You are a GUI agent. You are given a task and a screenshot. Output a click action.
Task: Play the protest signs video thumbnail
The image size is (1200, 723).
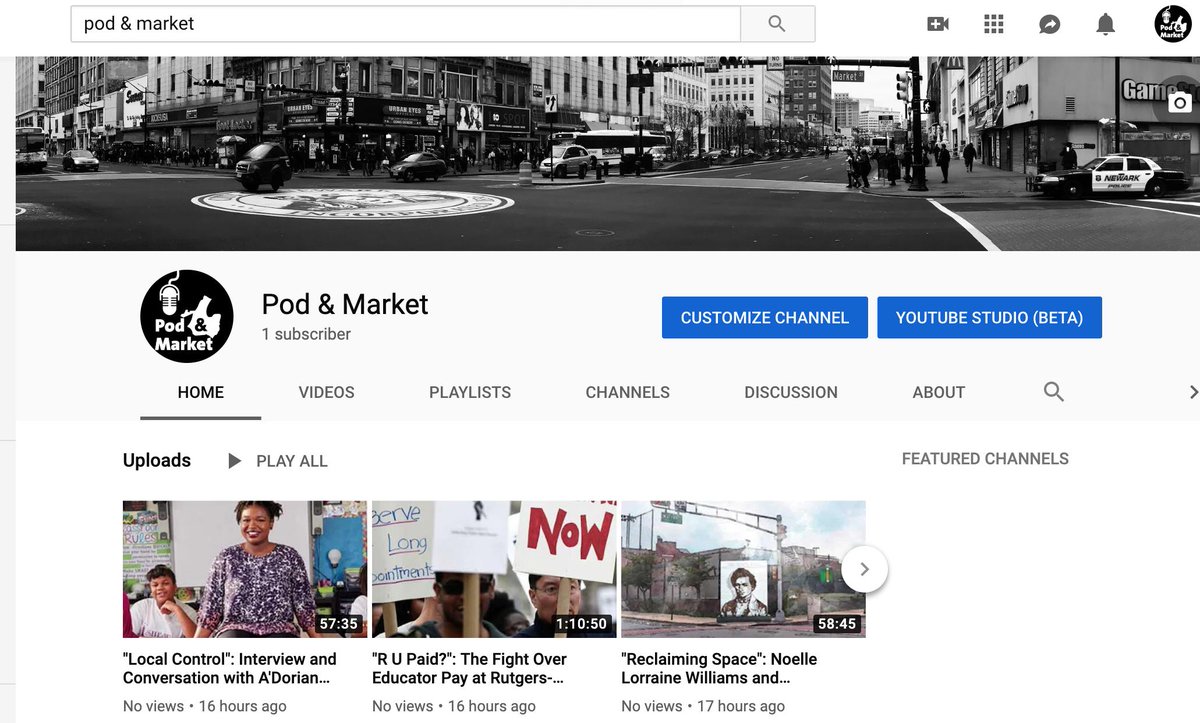pos(494,569)
